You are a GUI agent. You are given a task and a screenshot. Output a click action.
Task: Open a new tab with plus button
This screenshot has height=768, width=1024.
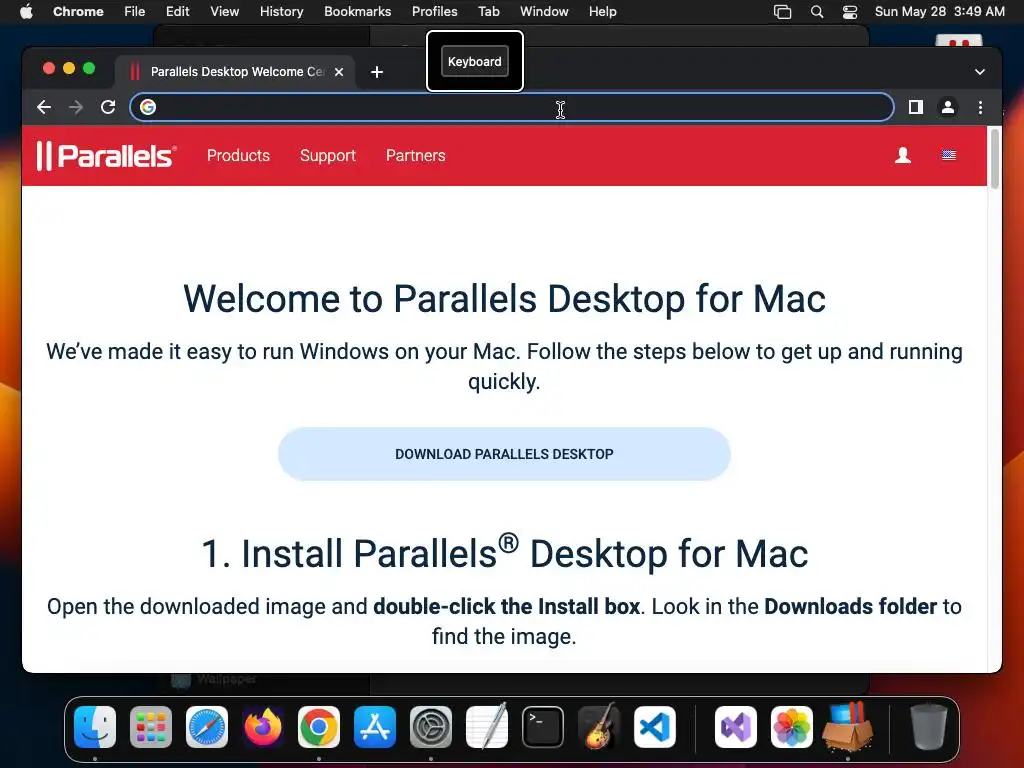point(377,72)
